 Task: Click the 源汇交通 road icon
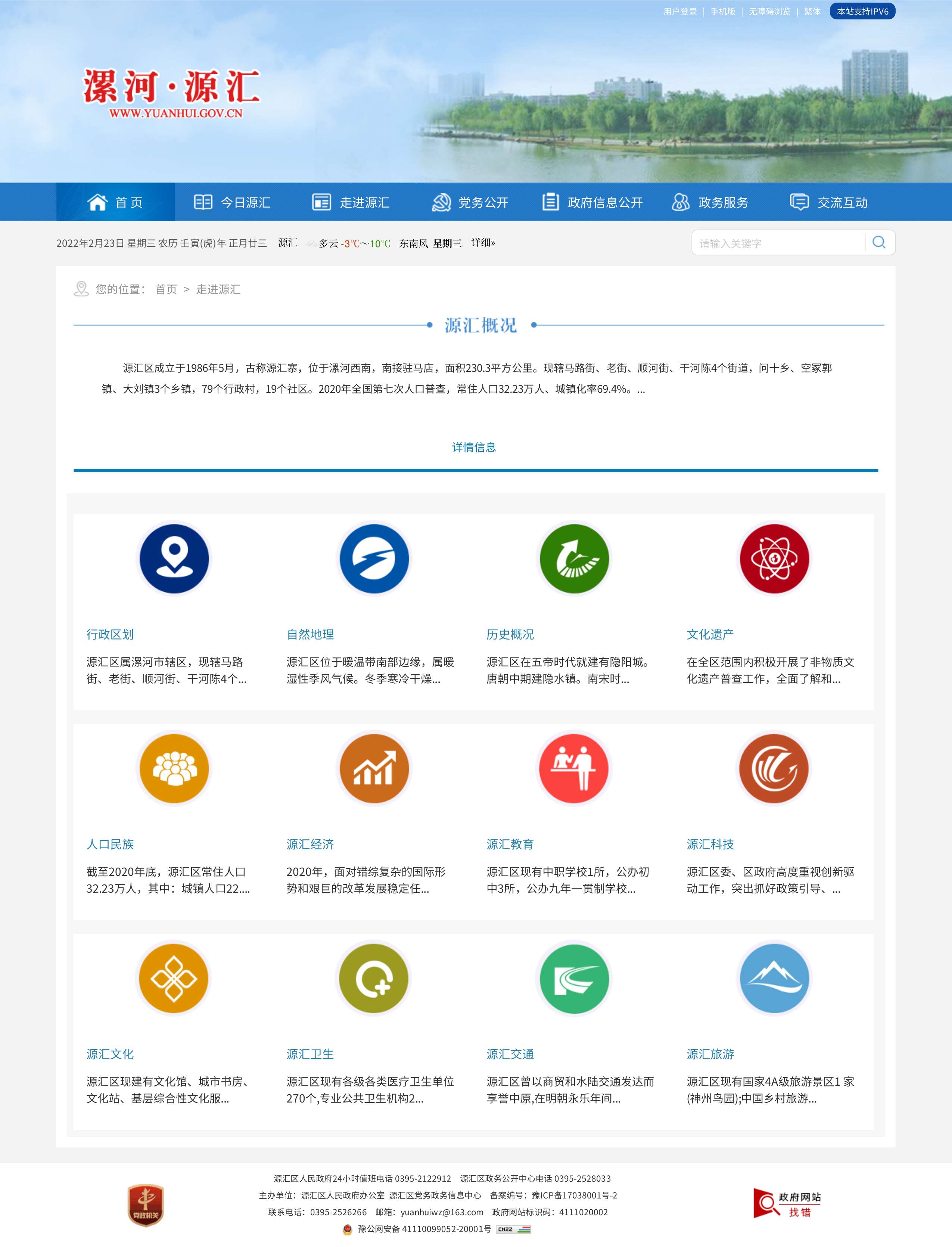click(x=574, y=978)
